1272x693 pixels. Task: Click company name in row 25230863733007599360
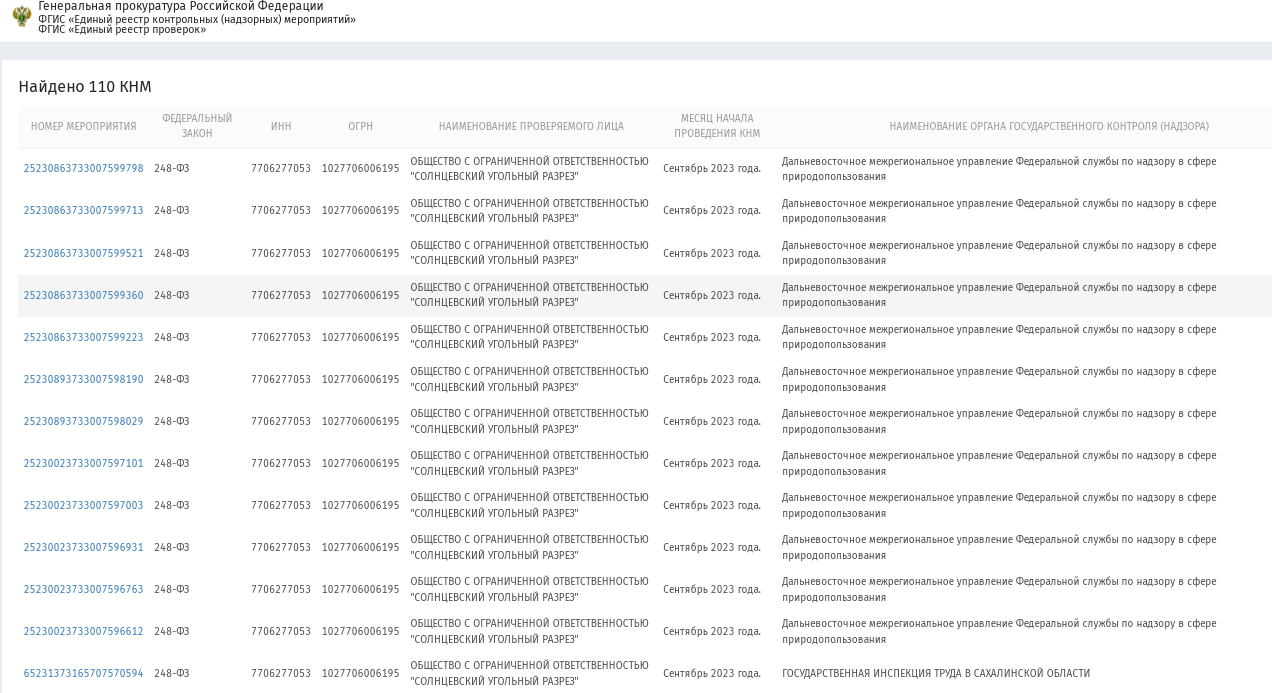529,295
